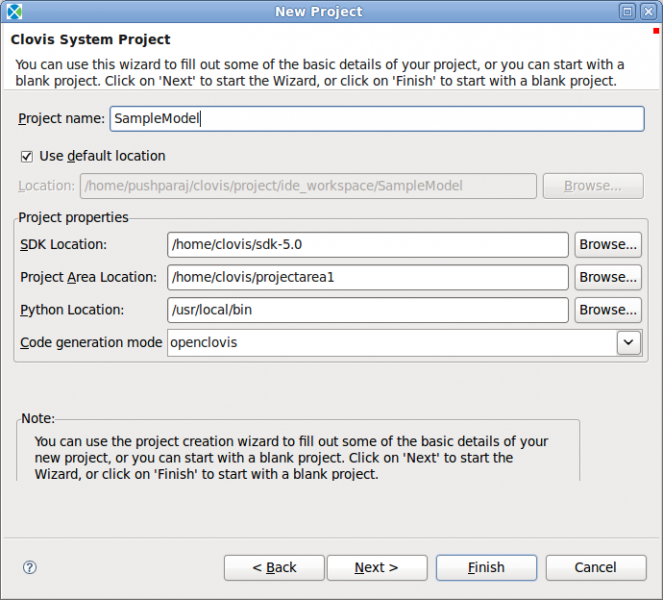Click the openclovis code generation value

click(x=204, y=342)
